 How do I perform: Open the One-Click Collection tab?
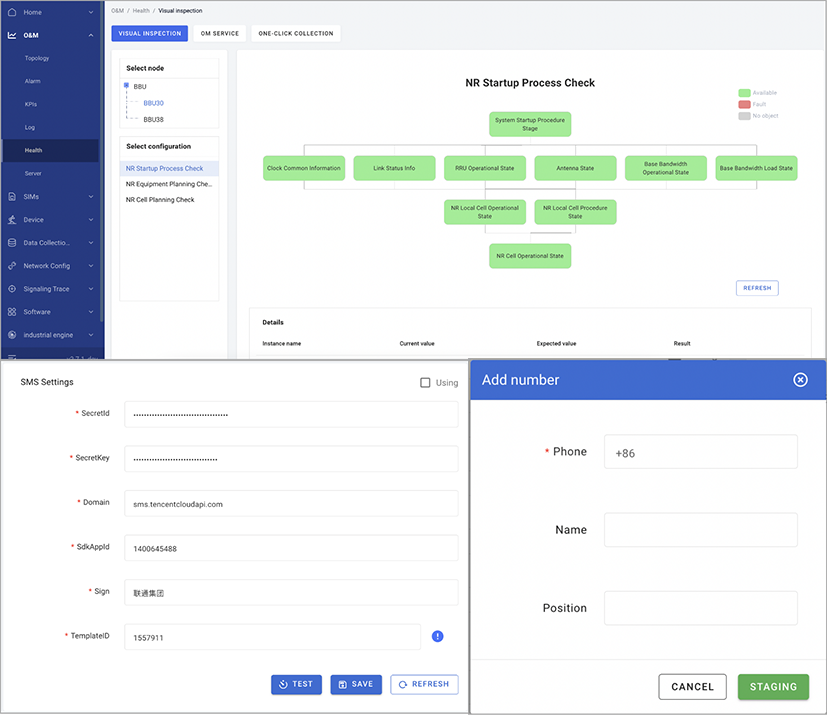coord(296,33)
